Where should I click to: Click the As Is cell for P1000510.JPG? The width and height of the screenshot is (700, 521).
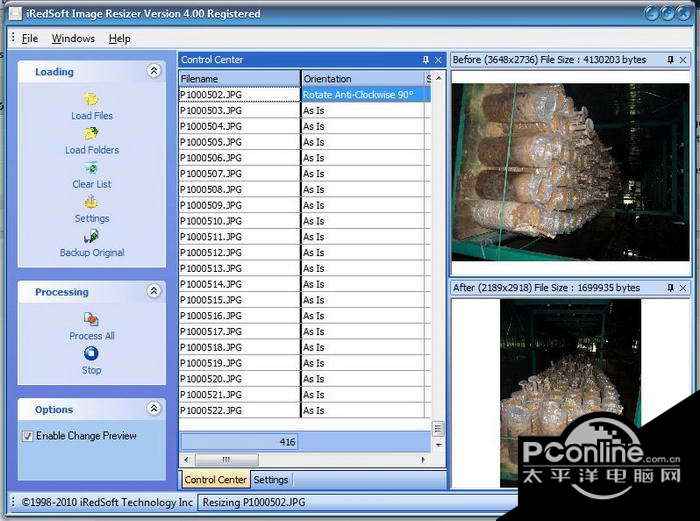362,221
